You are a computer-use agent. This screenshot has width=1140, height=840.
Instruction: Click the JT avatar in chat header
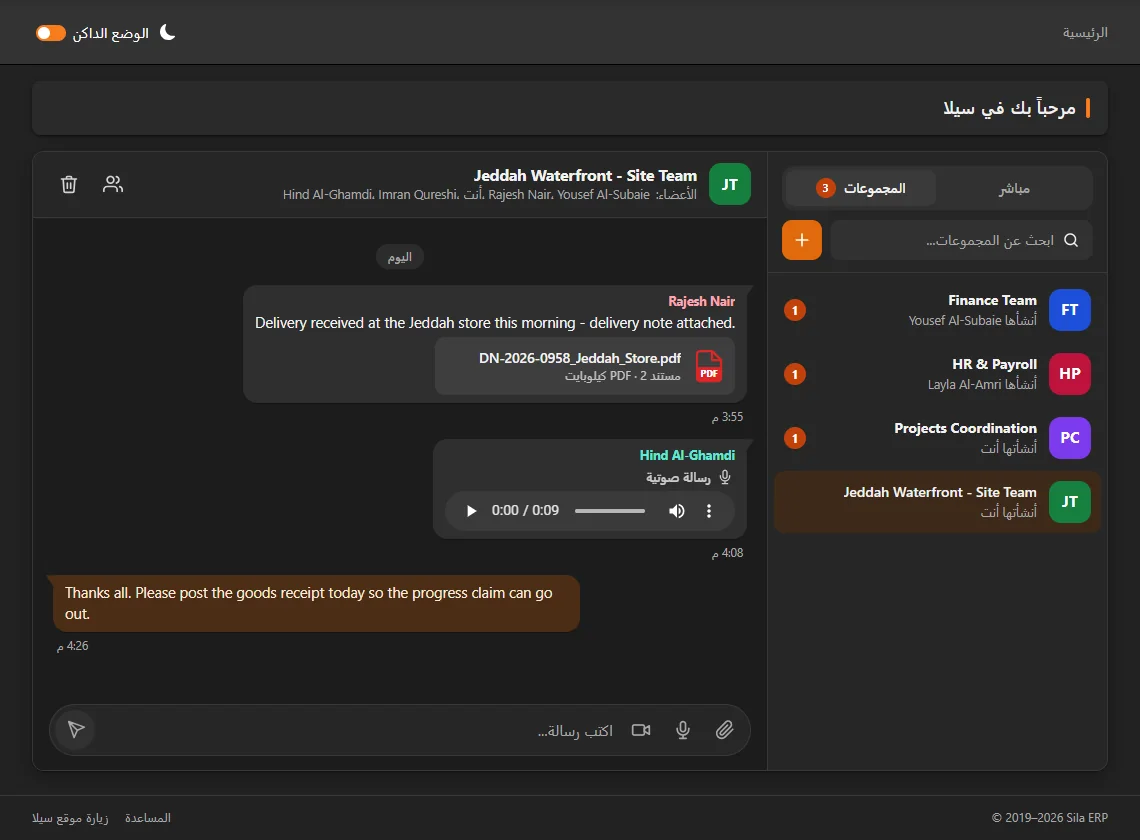[729, 184]
